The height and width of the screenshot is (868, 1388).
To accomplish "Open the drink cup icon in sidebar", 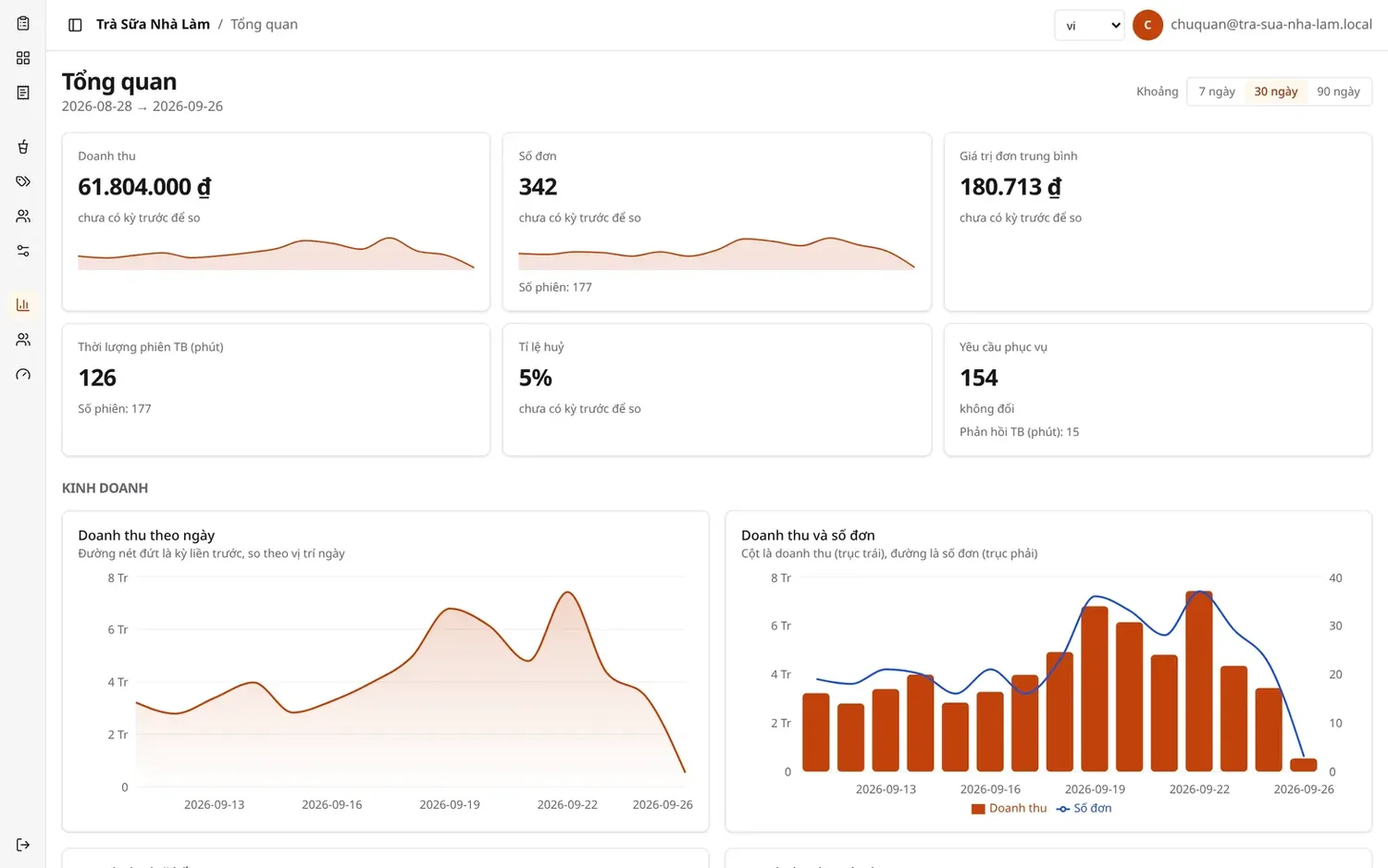I will tap(23, 146).
